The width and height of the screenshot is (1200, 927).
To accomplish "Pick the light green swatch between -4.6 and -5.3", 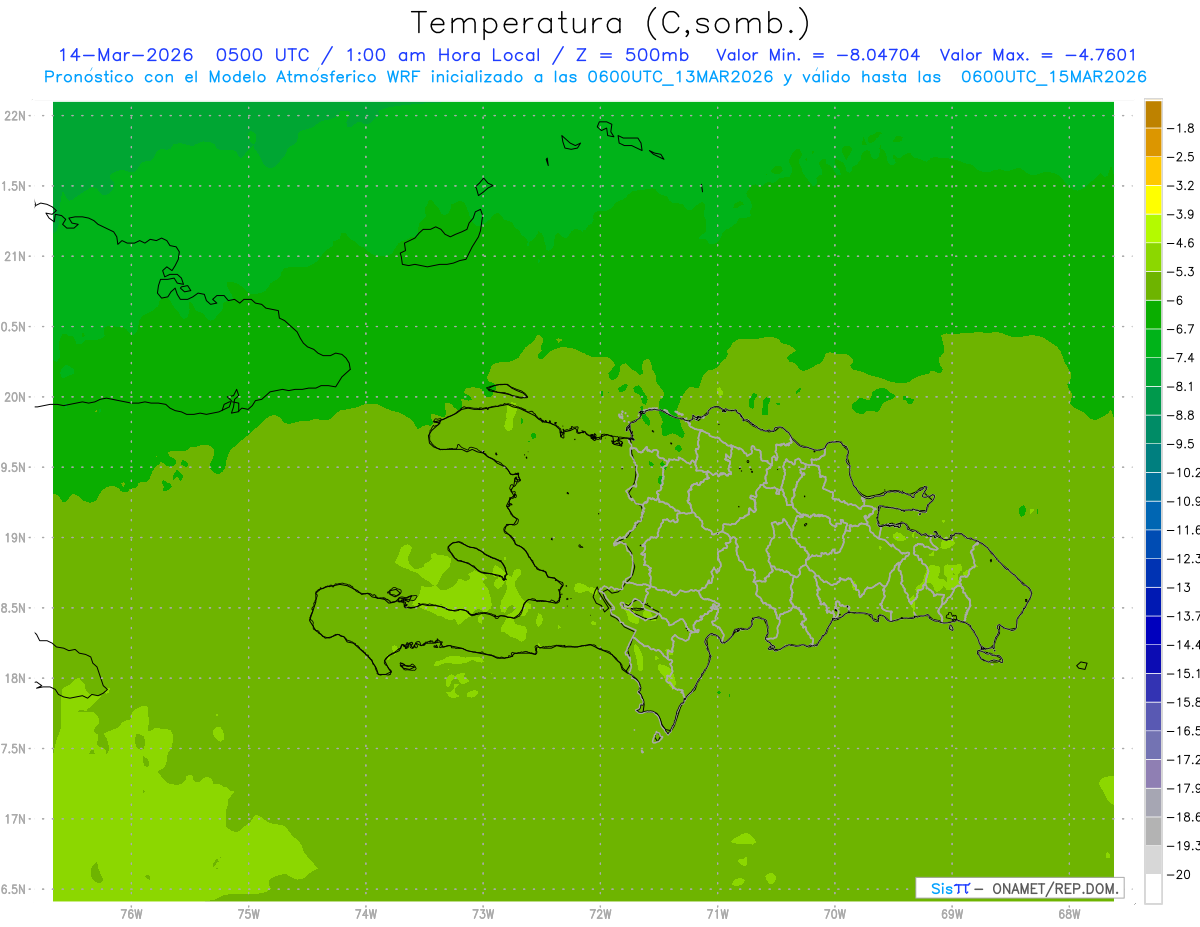I will coord(1153,257).
